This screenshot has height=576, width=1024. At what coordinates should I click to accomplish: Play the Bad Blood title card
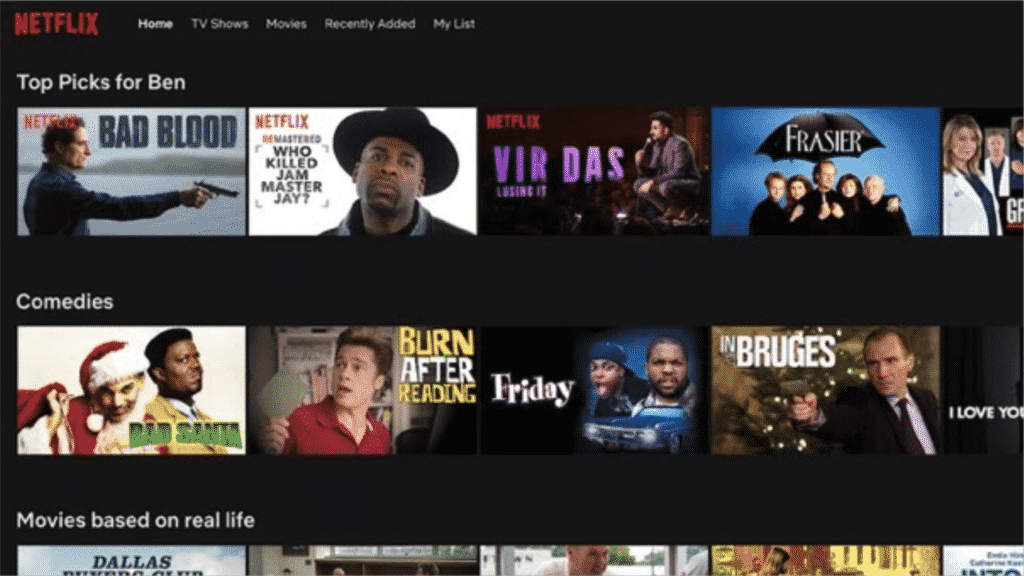click(131, 172)
